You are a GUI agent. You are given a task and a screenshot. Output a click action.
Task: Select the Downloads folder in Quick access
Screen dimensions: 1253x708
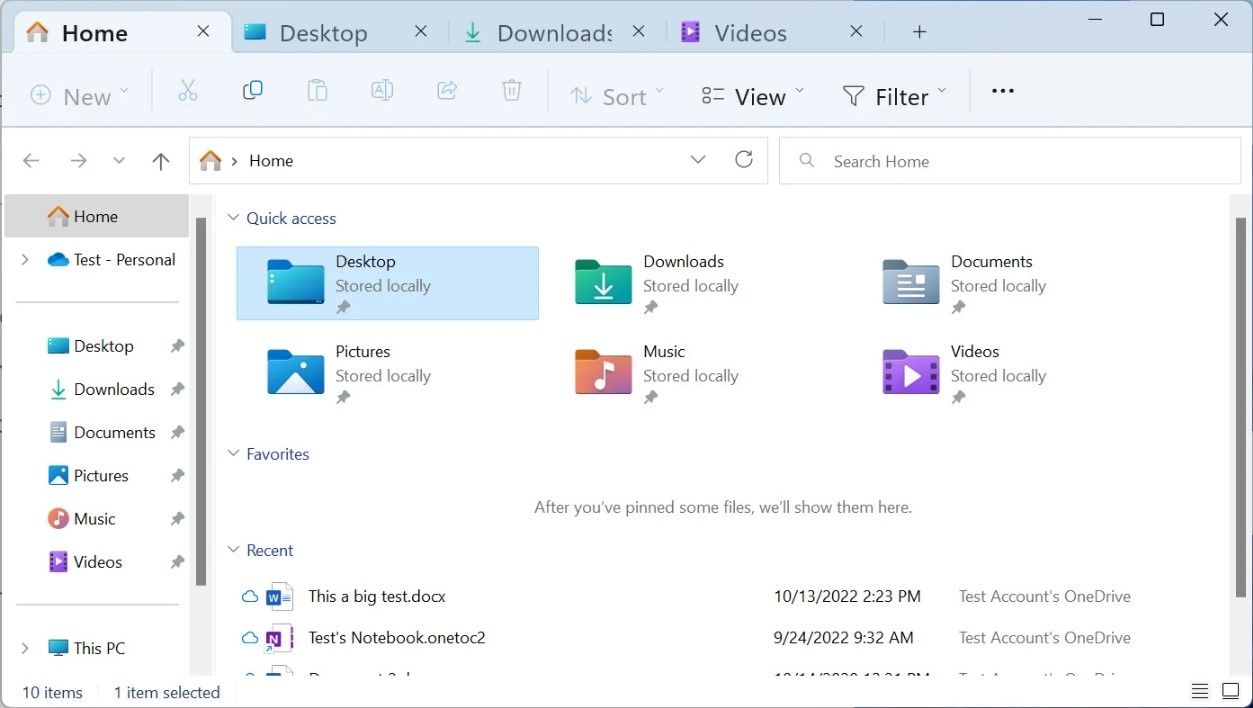[695, 283]
